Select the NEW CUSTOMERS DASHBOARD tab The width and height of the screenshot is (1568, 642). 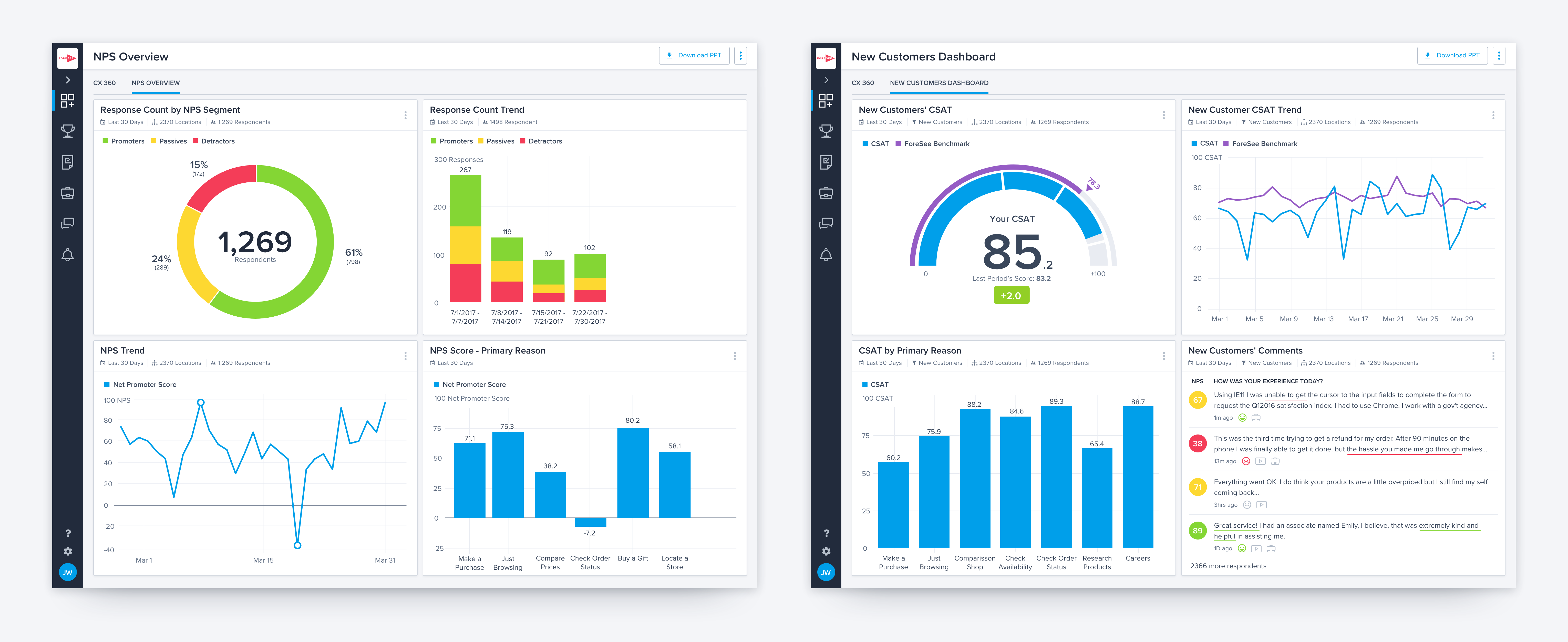939,83
